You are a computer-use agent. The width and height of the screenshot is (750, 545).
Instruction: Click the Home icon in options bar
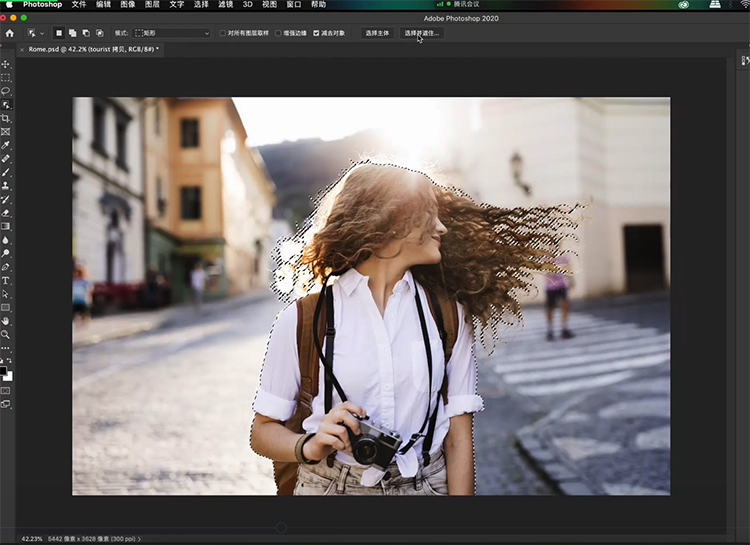coord(9,33)
